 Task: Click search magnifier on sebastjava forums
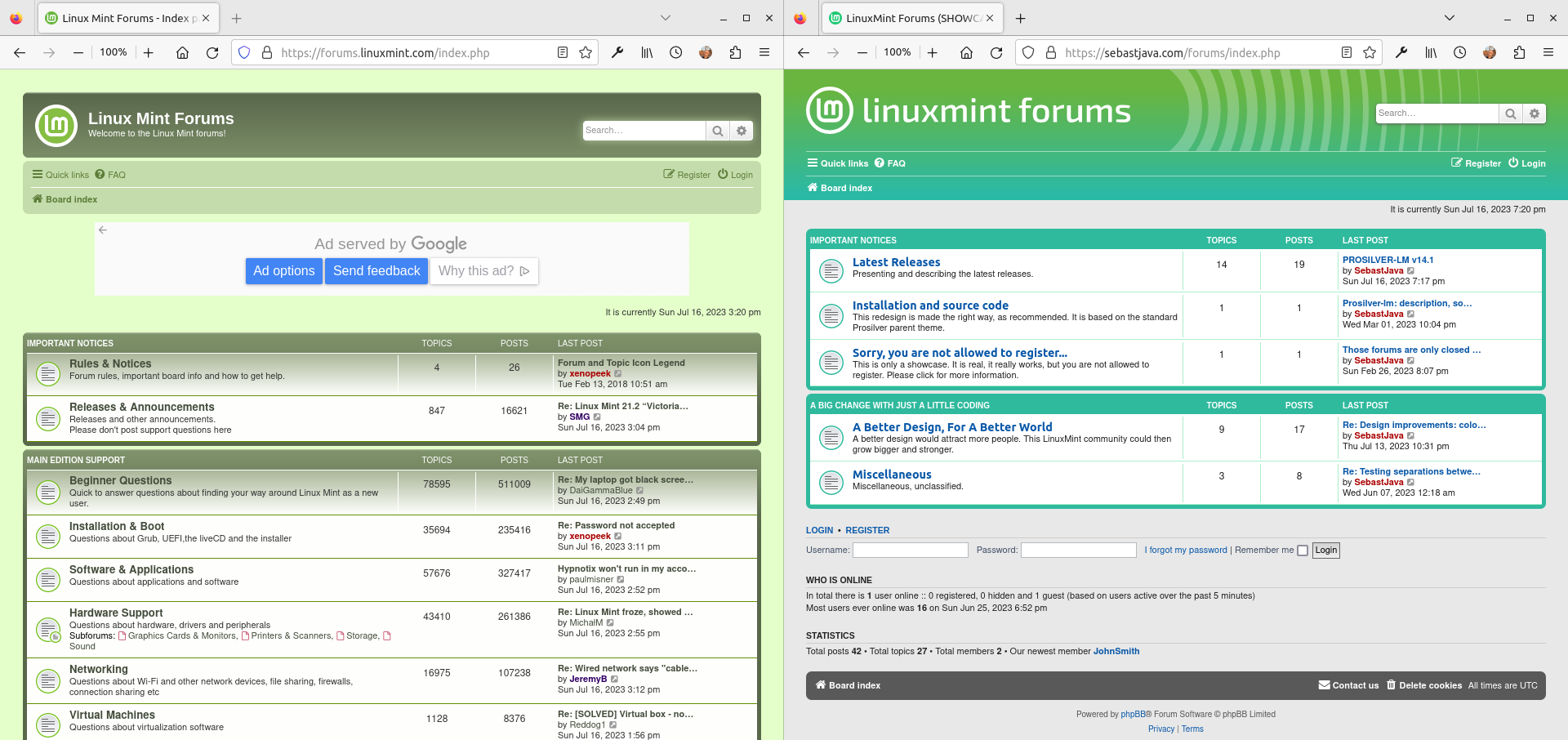click(1511, 114)
